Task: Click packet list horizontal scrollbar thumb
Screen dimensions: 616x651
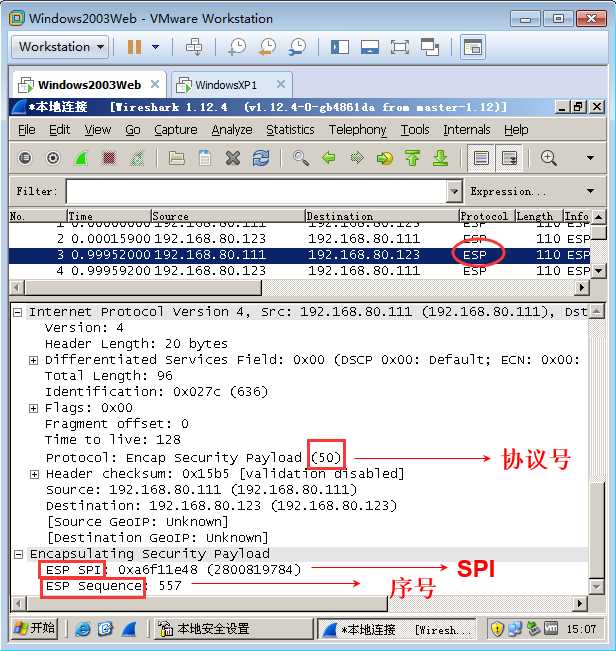Action: coord(143,288)
